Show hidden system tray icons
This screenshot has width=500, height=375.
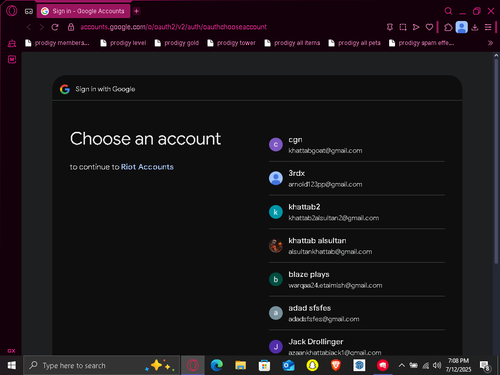[402, 365]
